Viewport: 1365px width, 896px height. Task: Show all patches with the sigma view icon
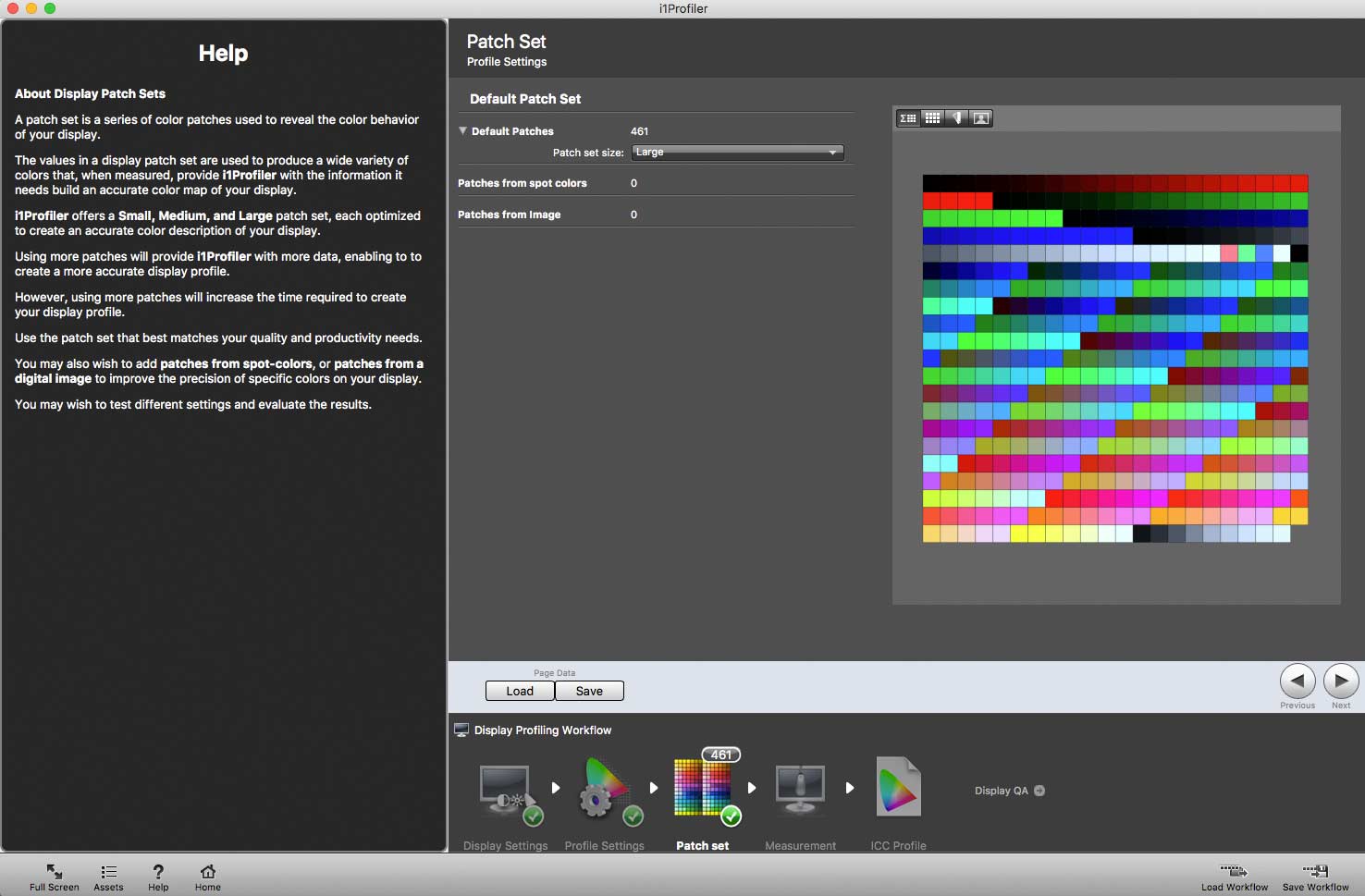(908, 118)
